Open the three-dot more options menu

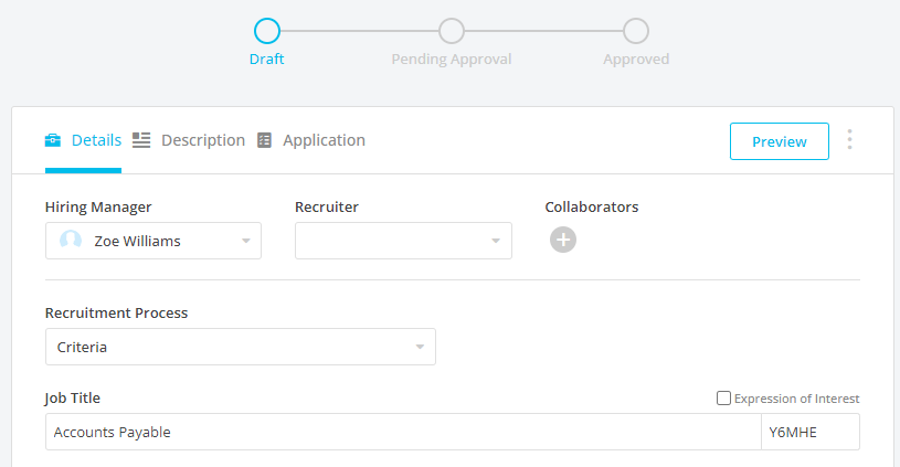point(849,139)
